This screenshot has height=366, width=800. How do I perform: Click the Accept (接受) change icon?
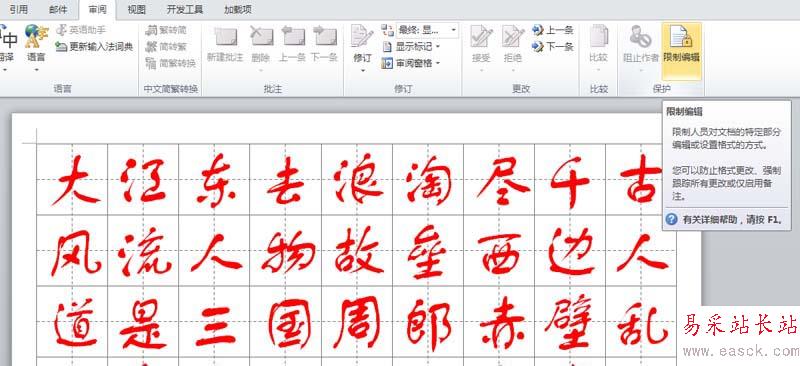(x=481, y=37)
